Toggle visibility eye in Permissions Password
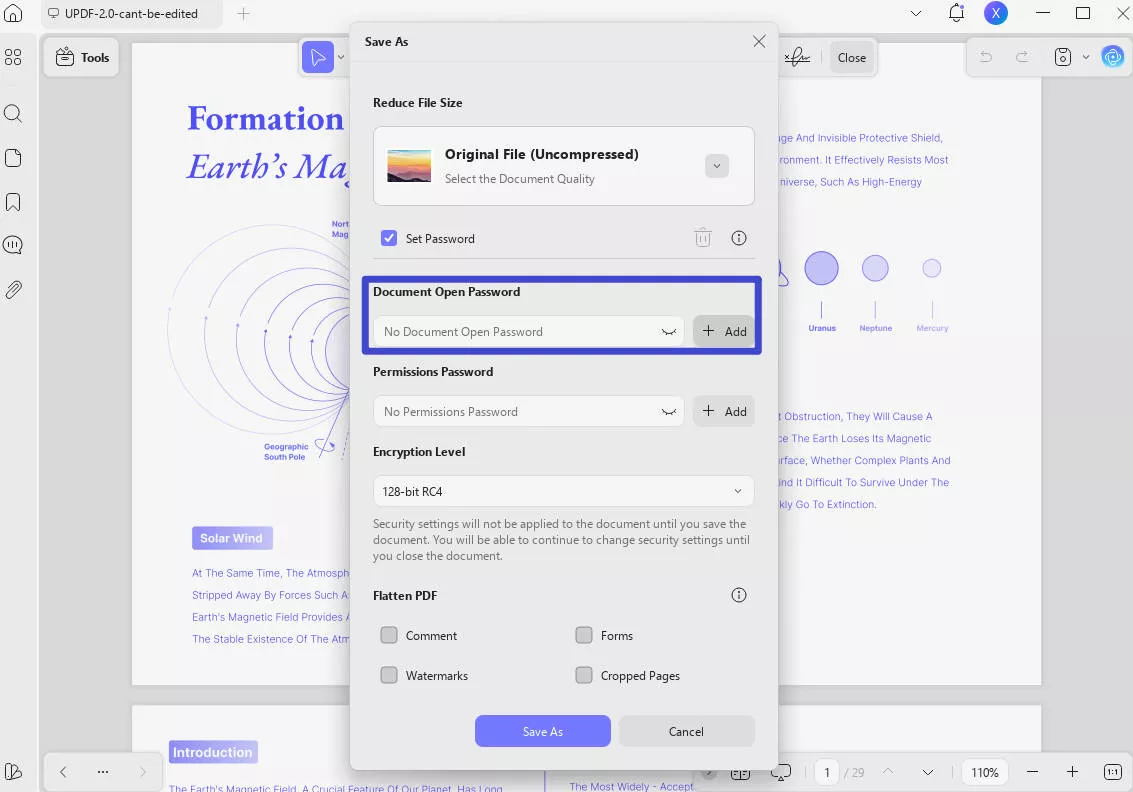The image size is (1133, 792). (668, 412)
